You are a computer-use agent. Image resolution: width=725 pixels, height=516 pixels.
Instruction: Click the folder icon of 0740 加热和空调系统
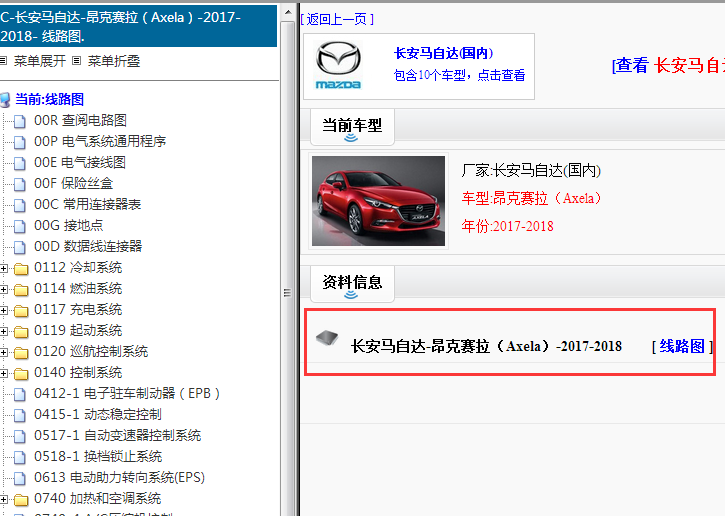pos(21,499)
